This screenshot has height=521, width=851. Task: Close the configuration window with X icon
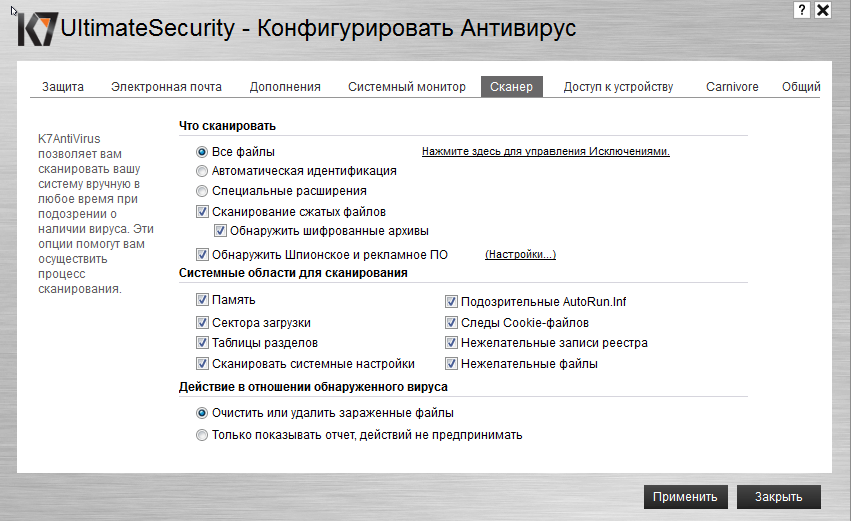point(823,10)
